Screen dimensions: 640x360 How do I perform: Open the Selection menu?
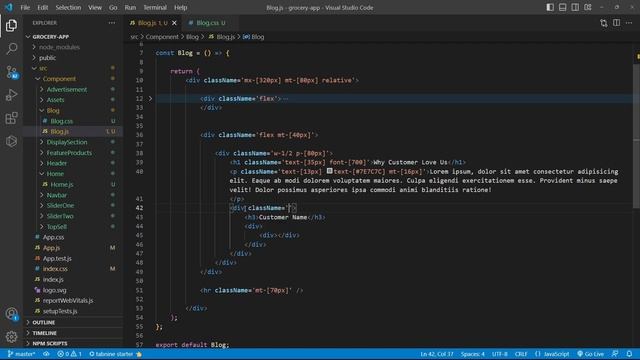pos(68,7)
